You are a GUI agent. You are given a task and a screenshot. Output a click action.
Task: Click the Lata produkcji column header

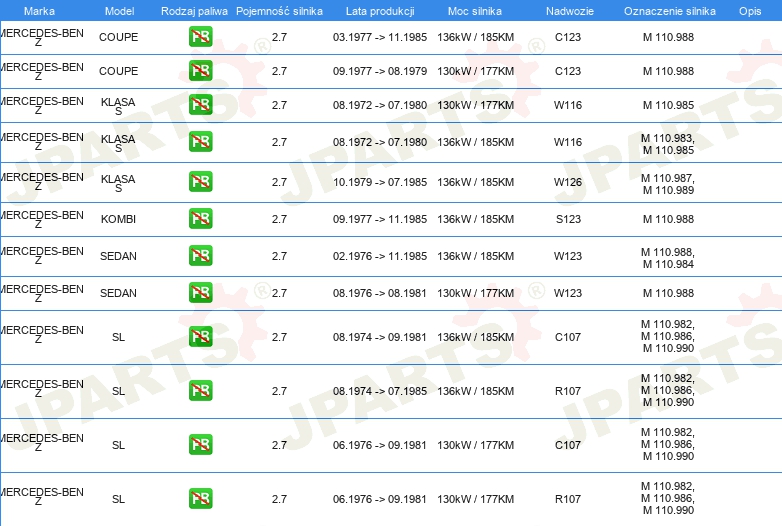tap(380, 11)
